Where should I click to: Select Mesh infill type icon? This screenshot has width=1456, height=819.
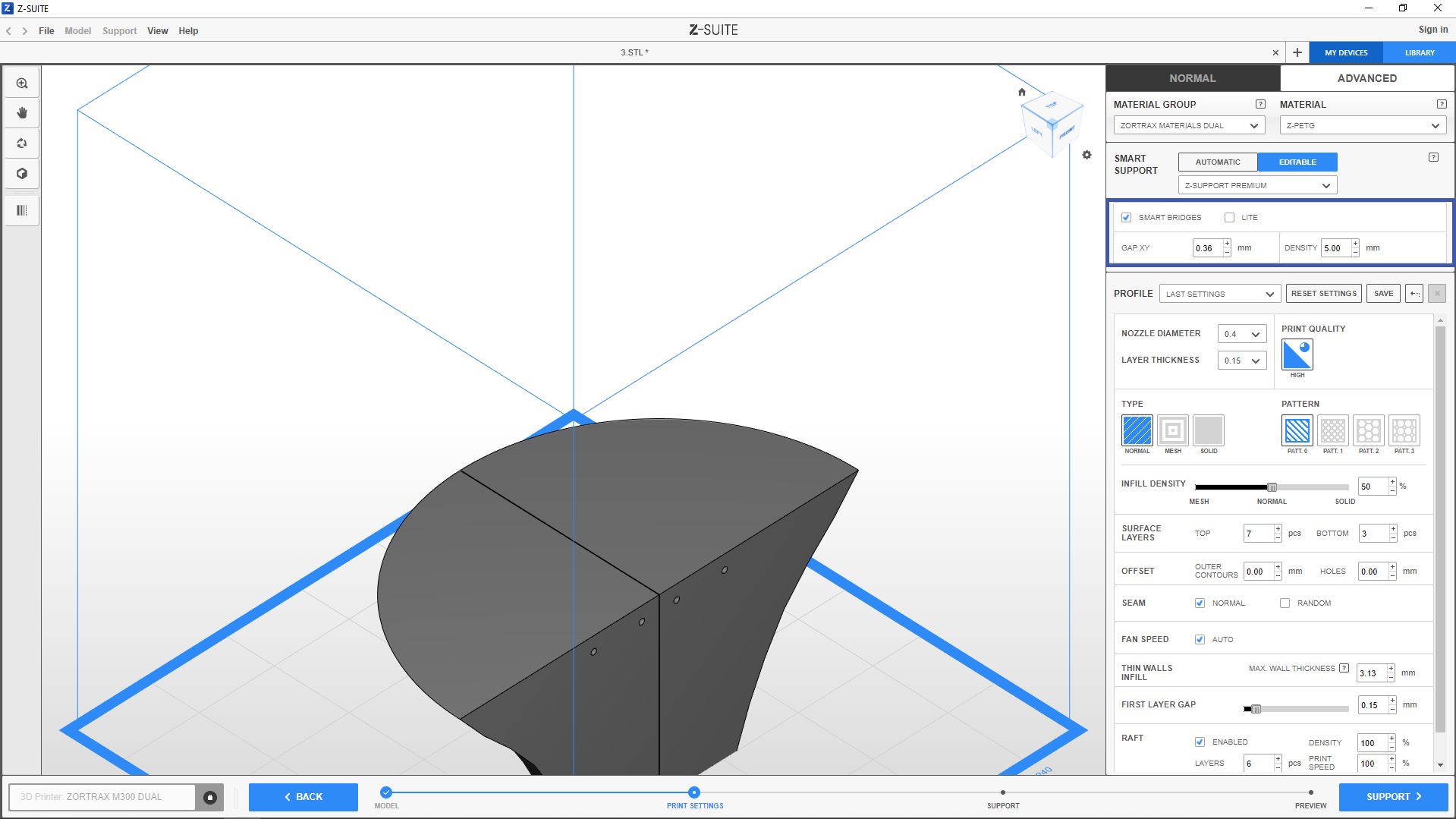pyautogui.click(x=1172, y=430)
